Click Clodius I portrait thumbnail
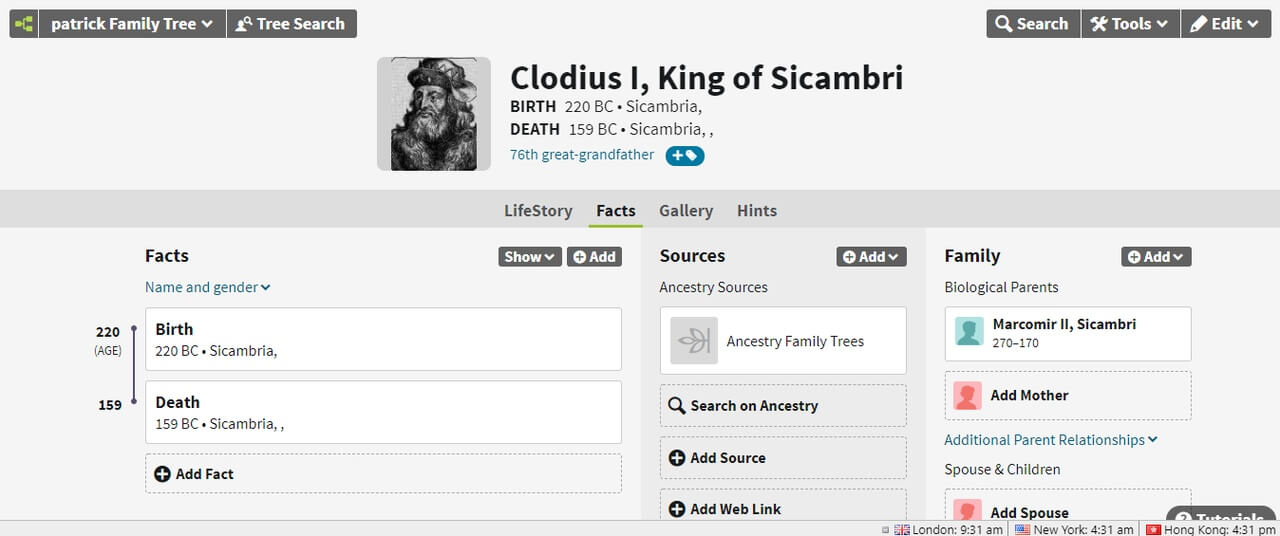 click(x=434, y=114)
